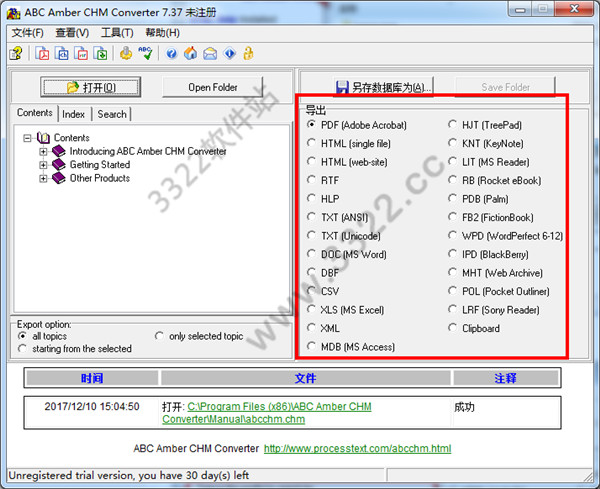
Task: Click the Open Folder button
Action: pos(213,87)
